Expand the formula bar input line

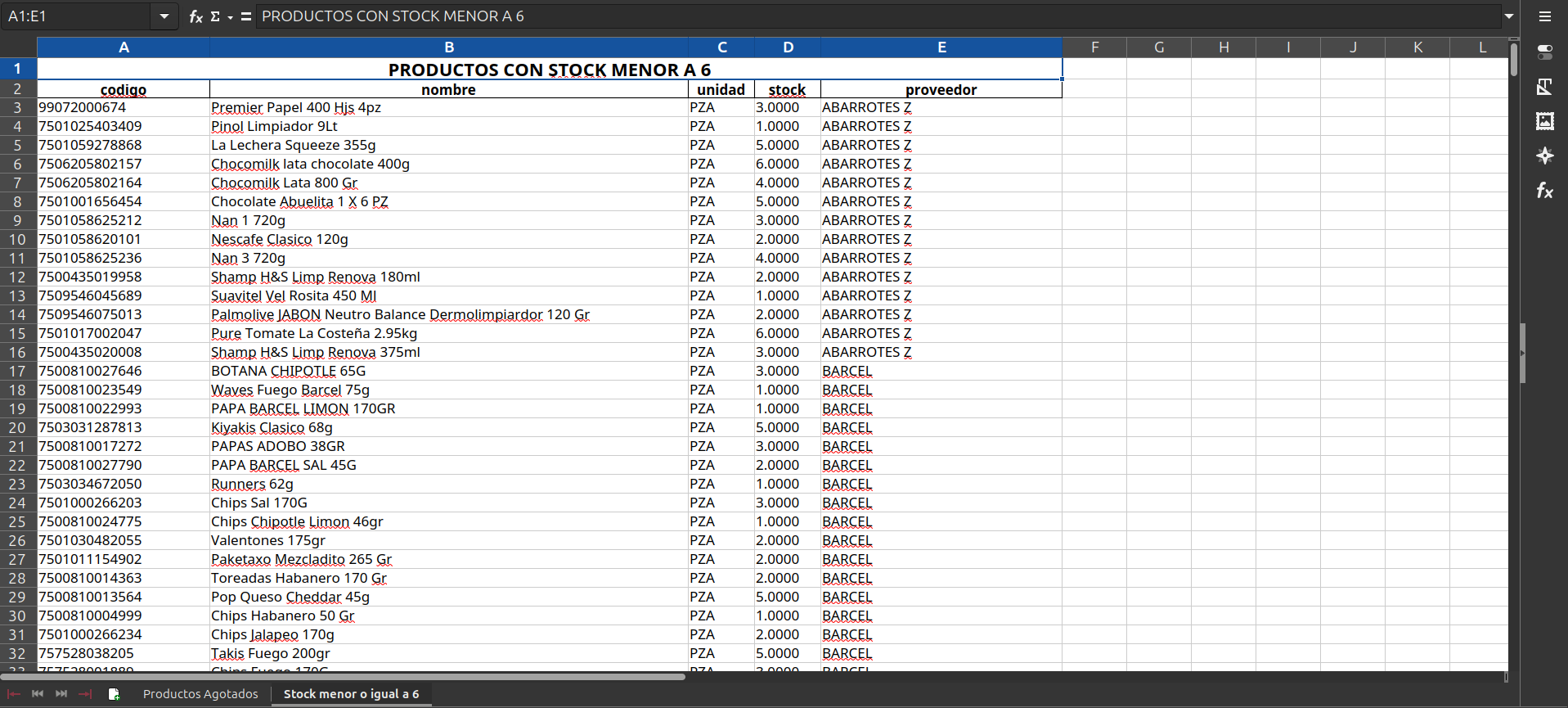[1509, 16]
